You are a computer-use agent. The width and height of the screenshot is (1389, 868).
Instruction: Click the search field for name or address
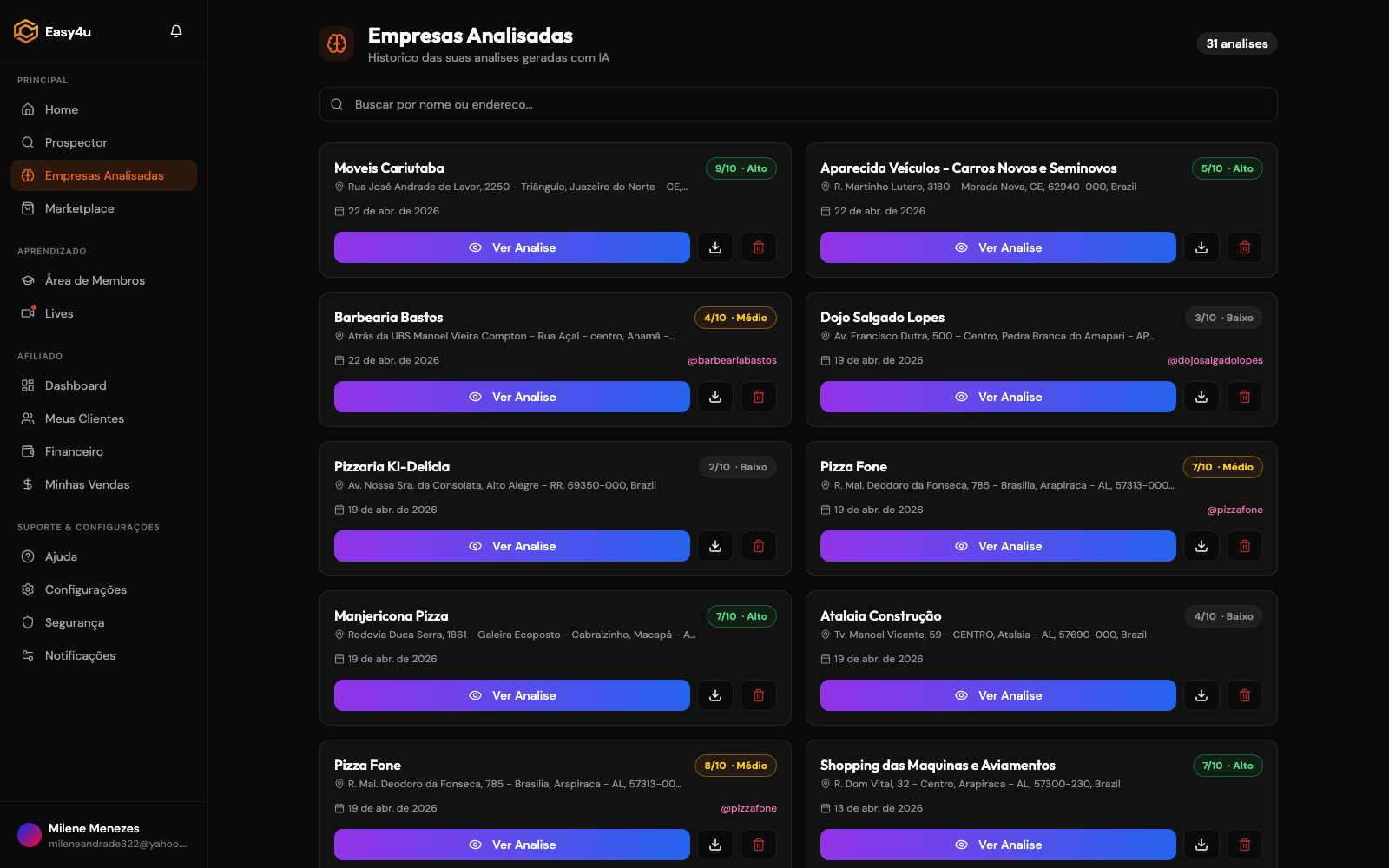pos(799,104)
